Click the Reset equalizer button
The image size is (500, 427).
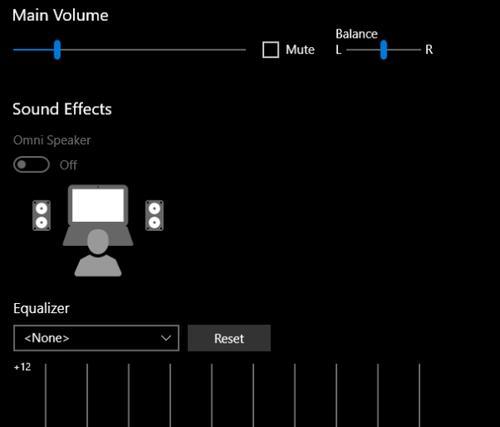229,338
